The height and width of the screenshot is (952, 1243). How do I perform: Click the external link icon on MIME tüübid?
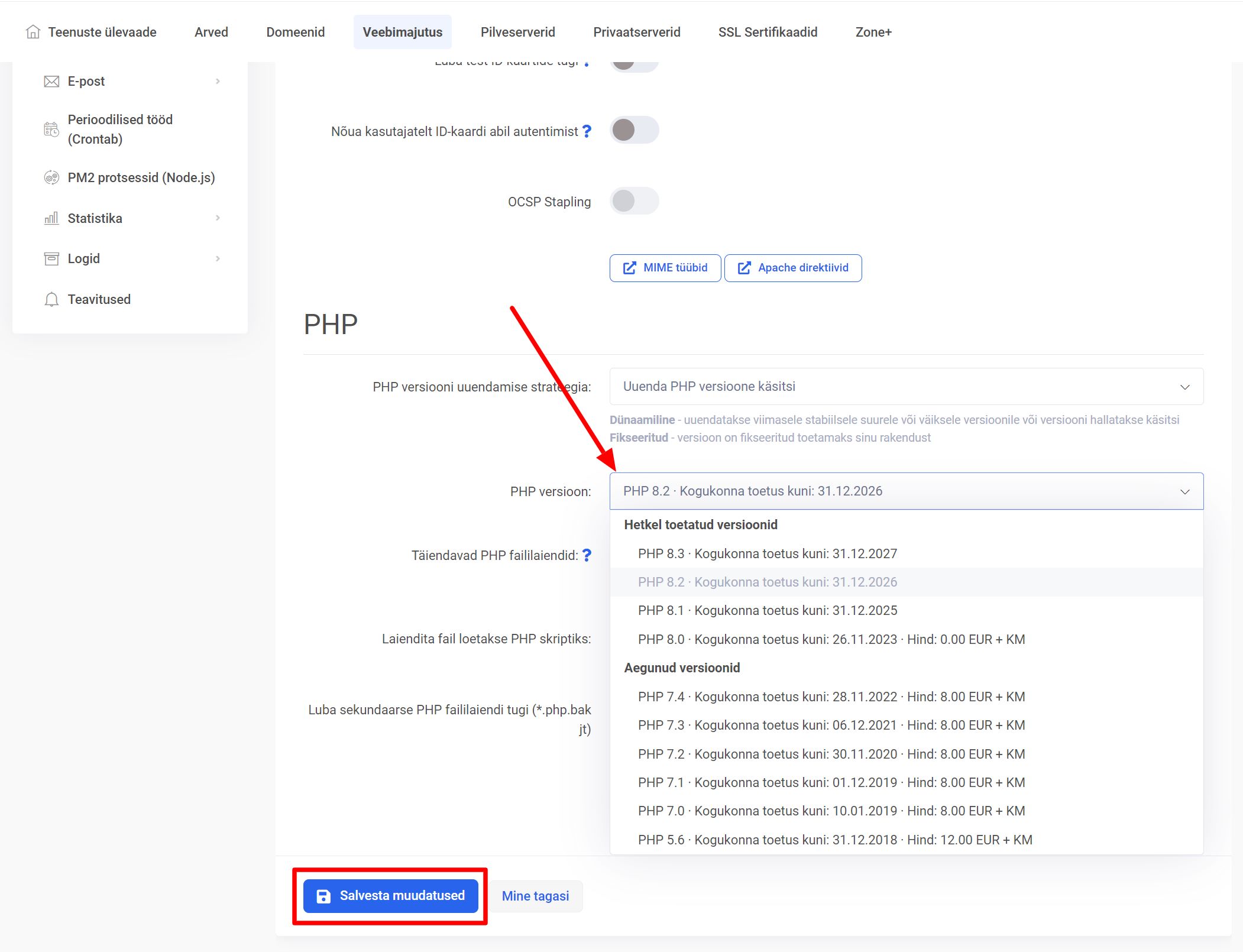pyautogui.click(x=629, y=267)
